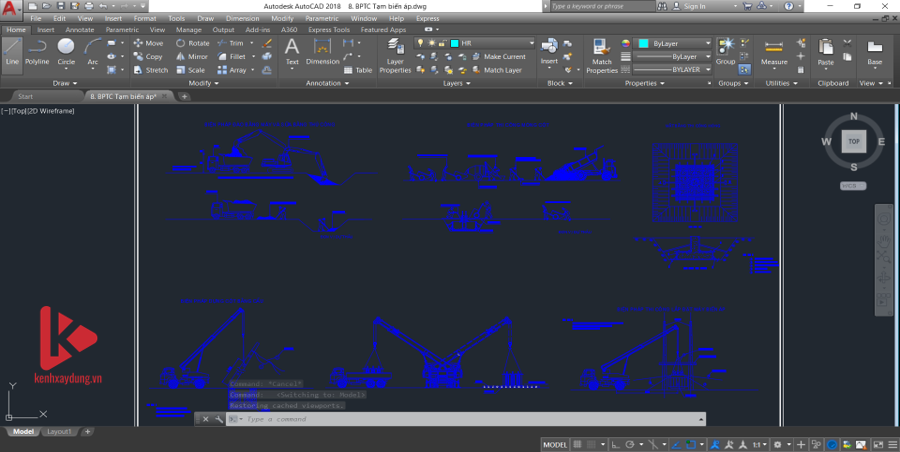The image size is (900, 452).
Task: Select the Line drawing tool
Action: (12, 52)
